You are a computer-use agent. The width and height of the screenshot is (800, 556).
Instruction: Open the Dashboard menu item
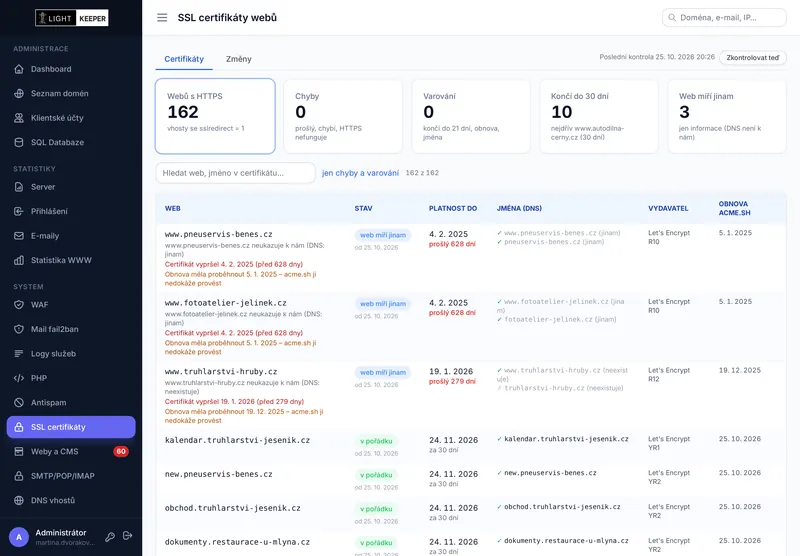(x=71, y=69)
